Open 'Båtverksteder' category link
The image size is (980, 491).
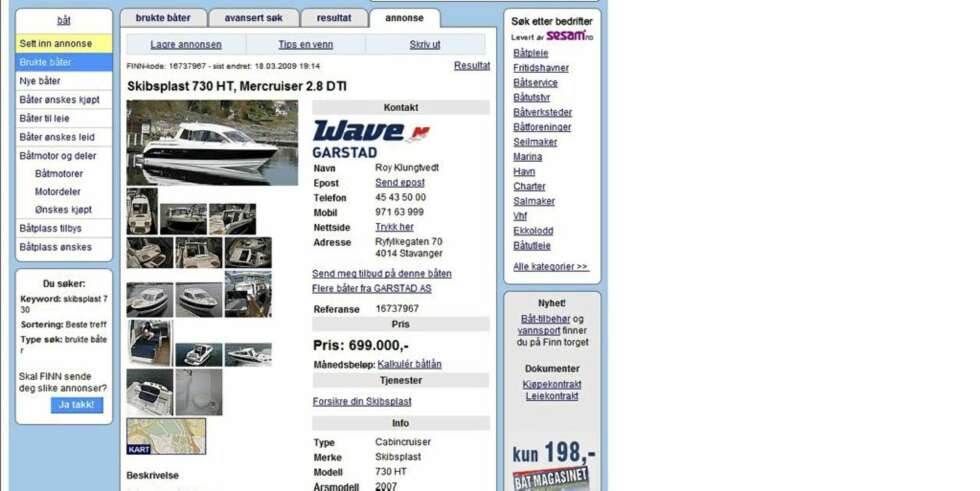click(542, 112)
